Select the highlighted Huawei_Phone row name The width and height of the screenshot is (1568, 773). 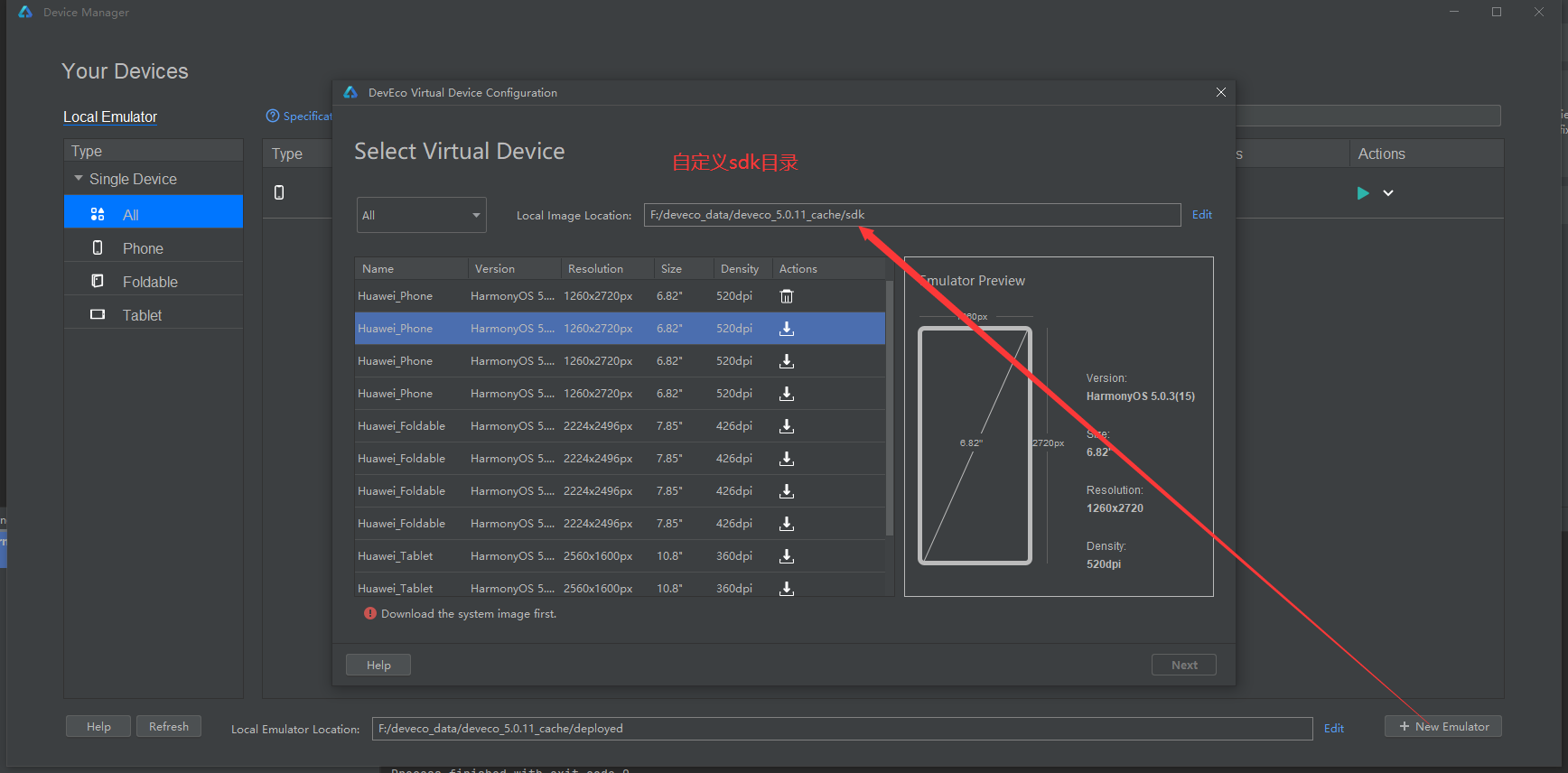pos(395,329)
